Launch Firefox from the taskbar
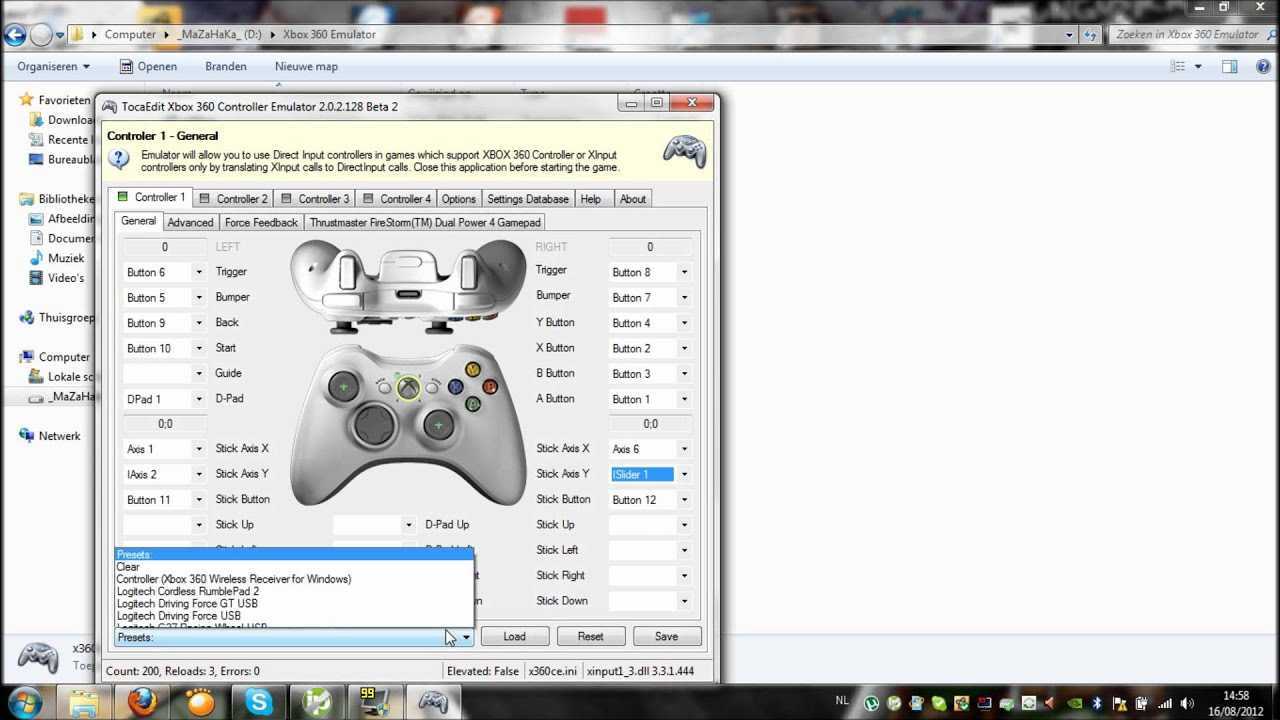Viewport: 1280px width, 720px height. click(x=143, y=702)
